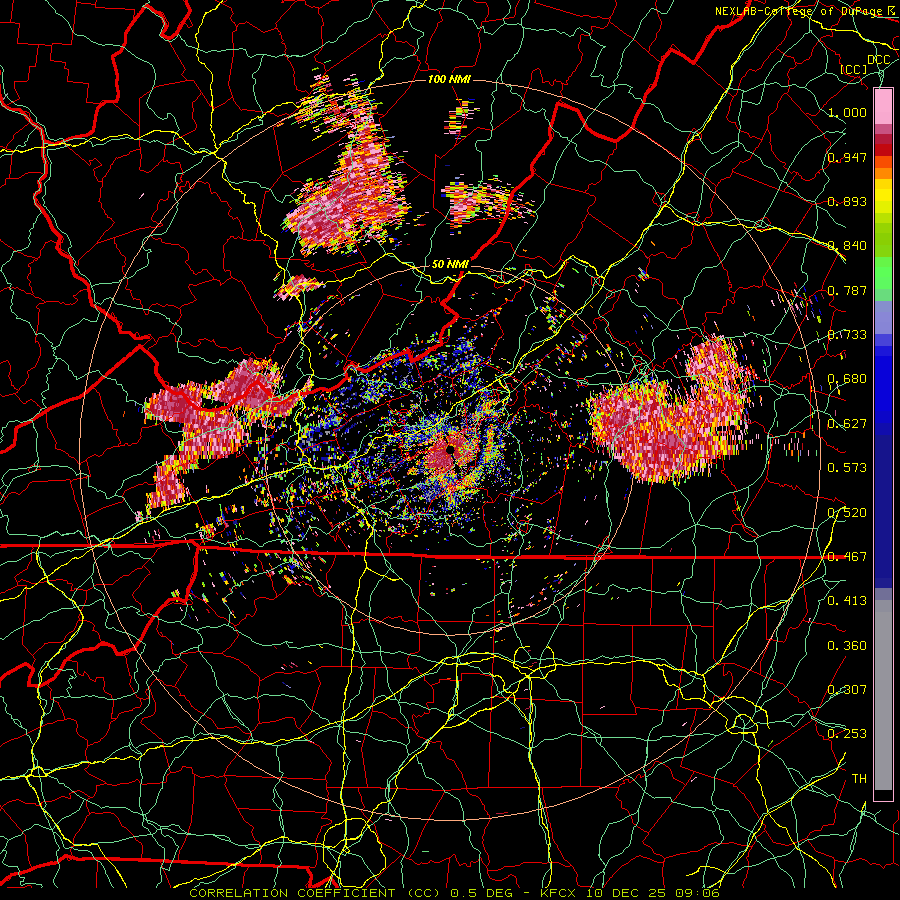Click the 50 NMI range ring label
The width and height of the screenshot is (900, 900).
coord(450,264)
